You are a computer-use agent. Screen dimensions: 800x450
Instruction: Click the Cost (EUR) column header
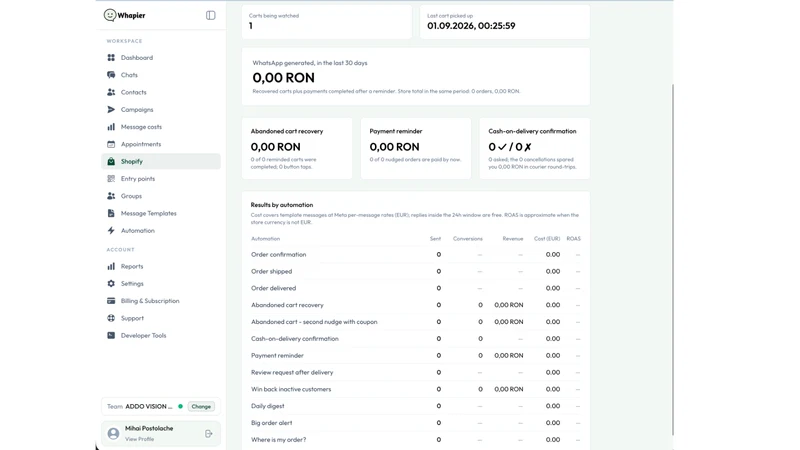pyautogui.click(x=547, y=239)
